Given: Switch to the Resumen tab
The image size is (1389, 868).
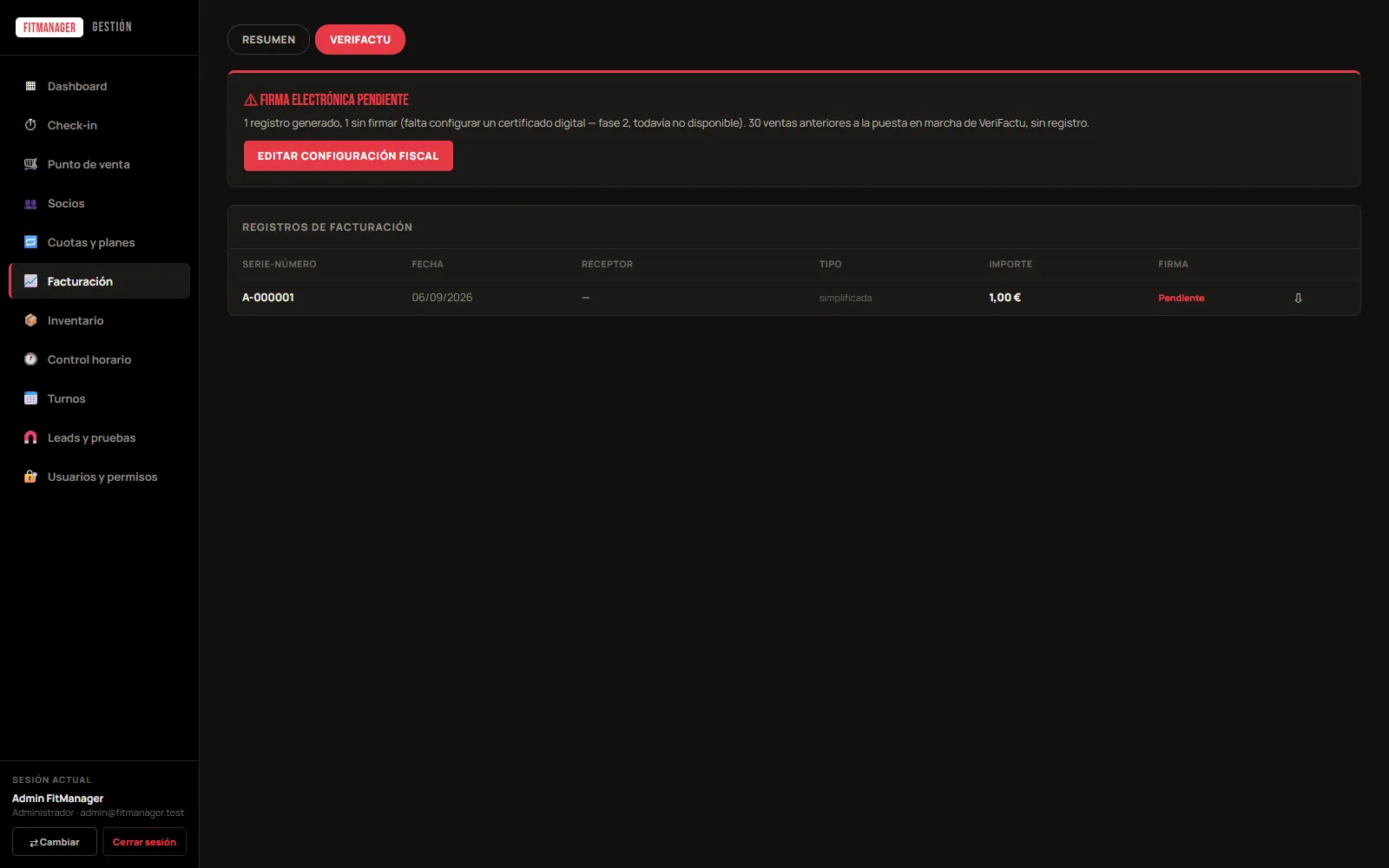Looking at the screenshot, I should 268,40.
